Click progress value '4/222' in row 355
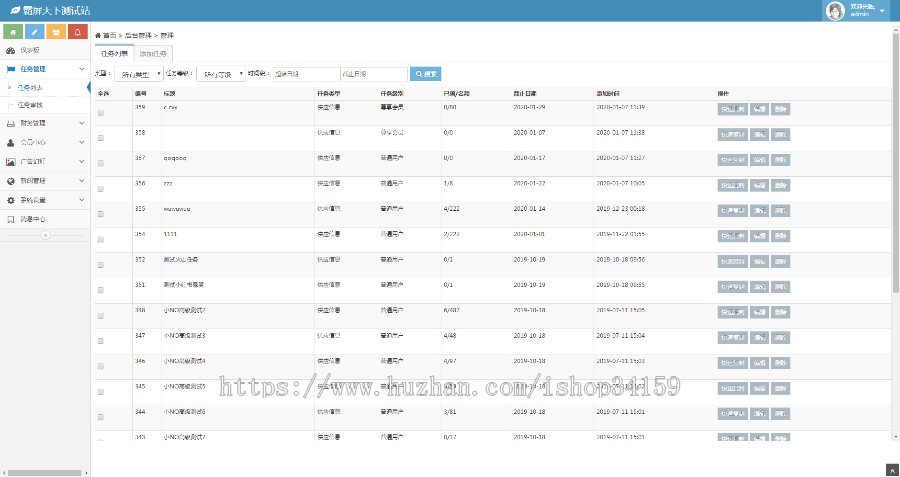This screenshot has width=900, height=477. [x=452, y=209]
